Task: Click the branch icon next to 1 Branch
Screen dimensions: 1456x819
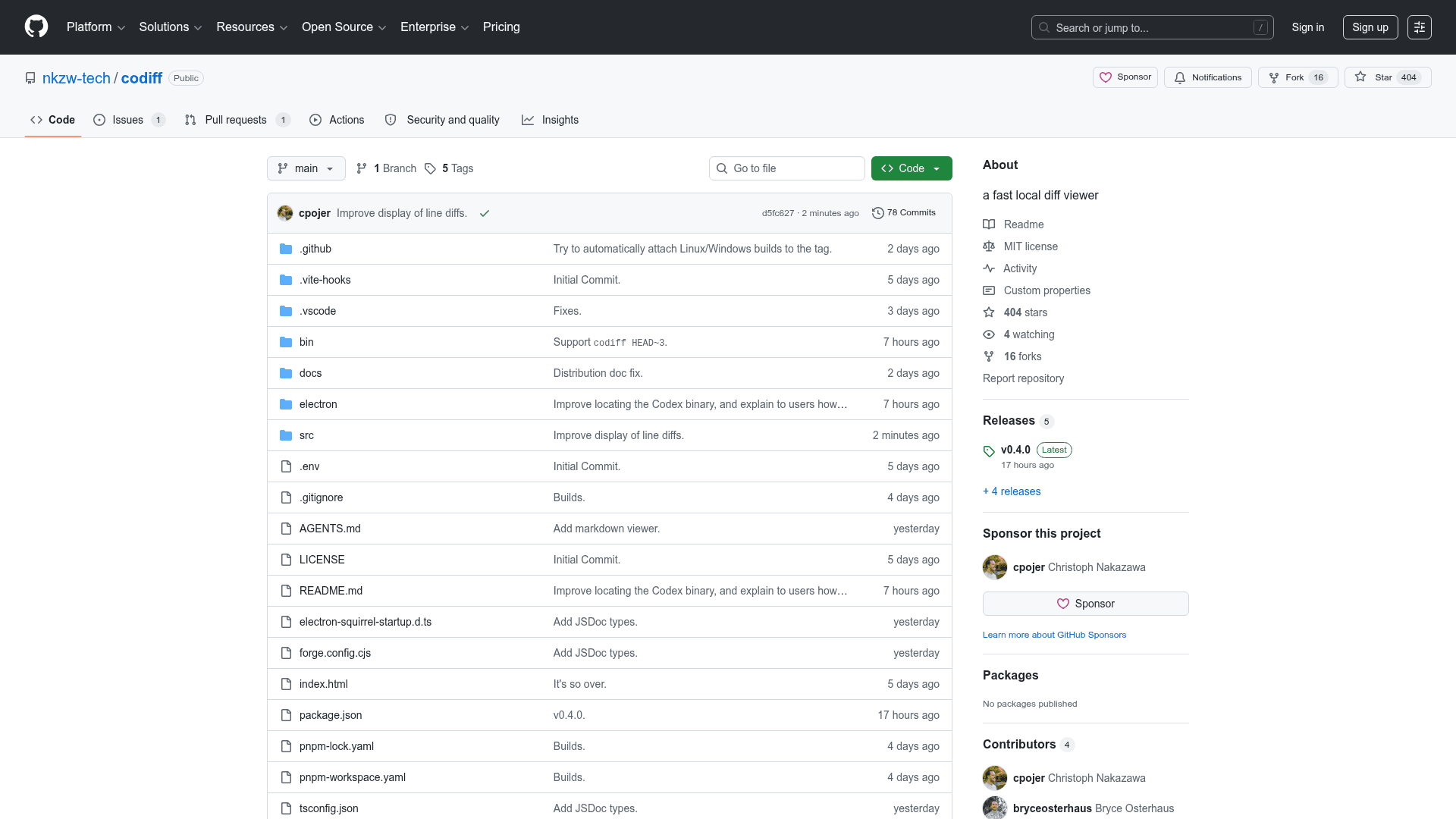Action: (362, 168)
